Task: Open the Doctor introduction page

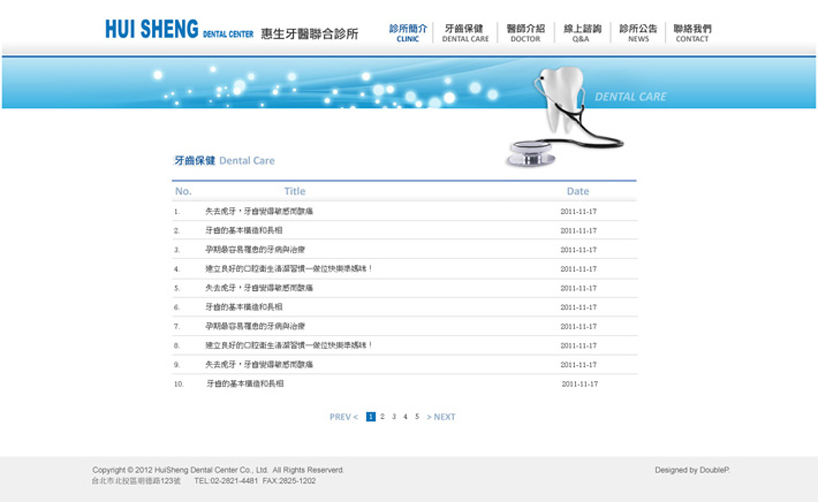Action: [x=525, y=33]
